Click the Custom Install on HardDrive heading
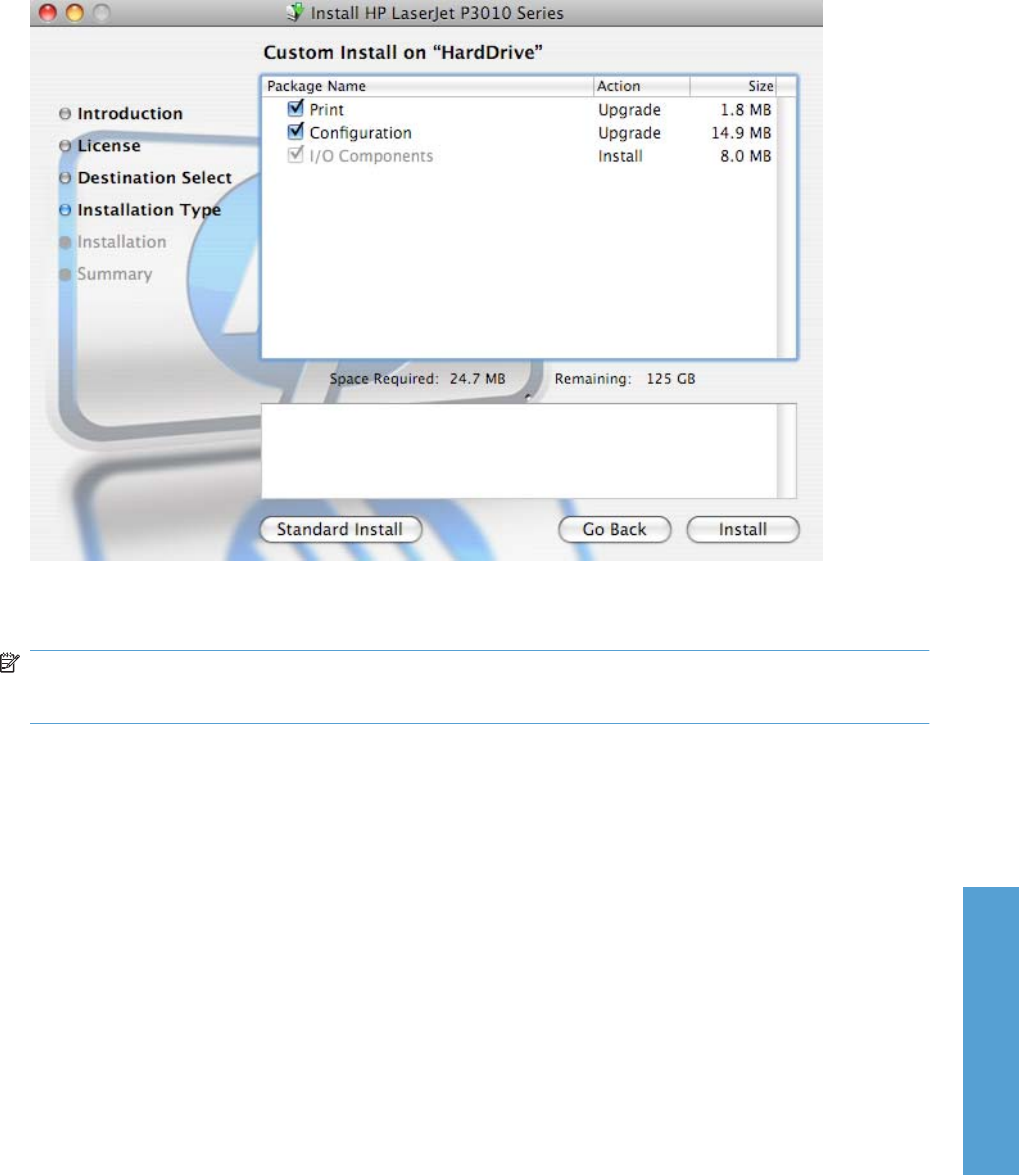1019x1175 pixels. click(403, 52)
